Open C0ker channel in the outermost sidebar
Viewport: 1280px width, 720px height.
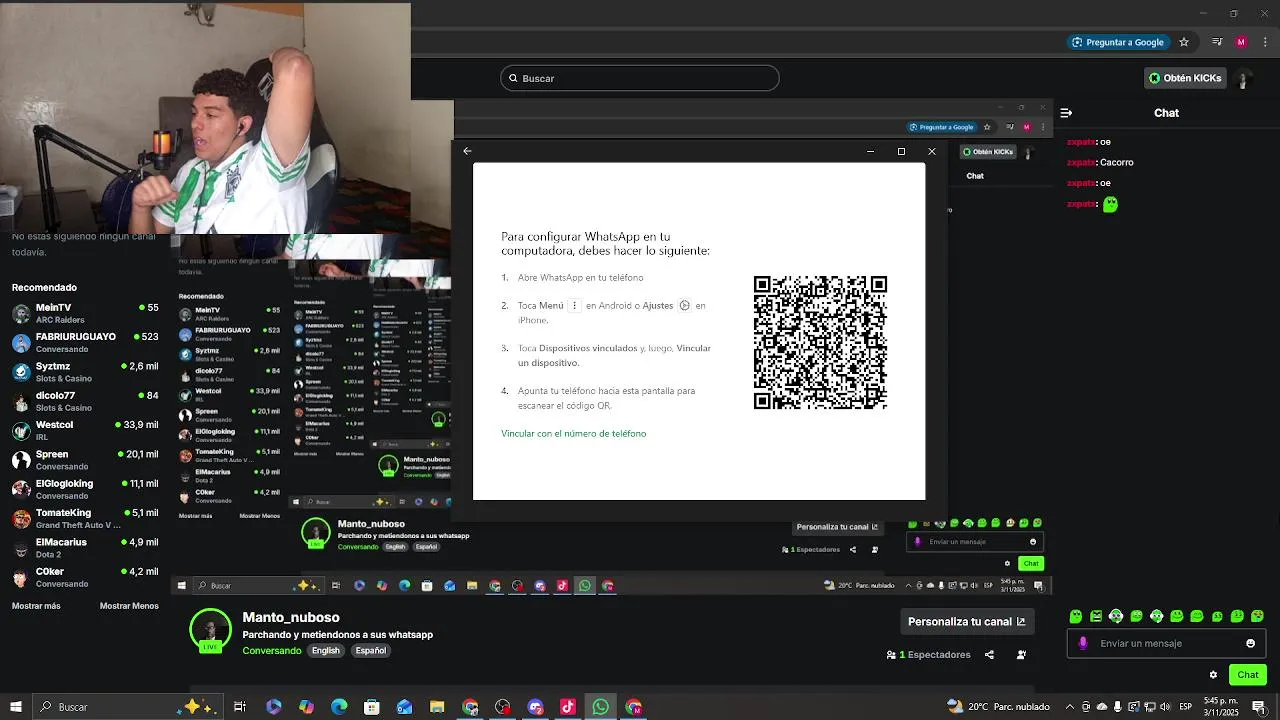pyautogui.click(x=85, y=577)
